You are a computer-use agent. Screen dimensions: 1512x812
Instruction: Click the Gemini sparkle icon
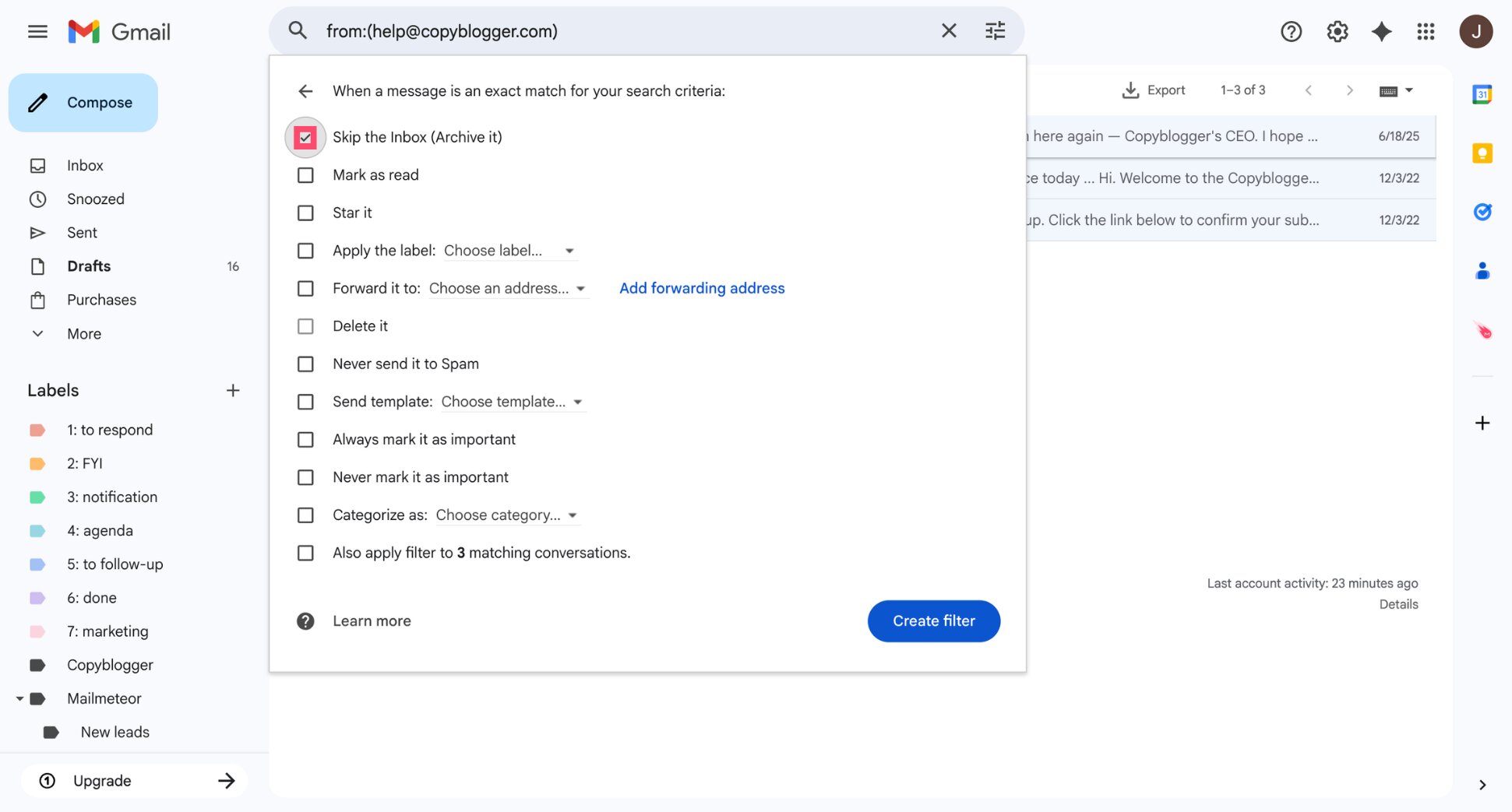tap(1381, 31)
